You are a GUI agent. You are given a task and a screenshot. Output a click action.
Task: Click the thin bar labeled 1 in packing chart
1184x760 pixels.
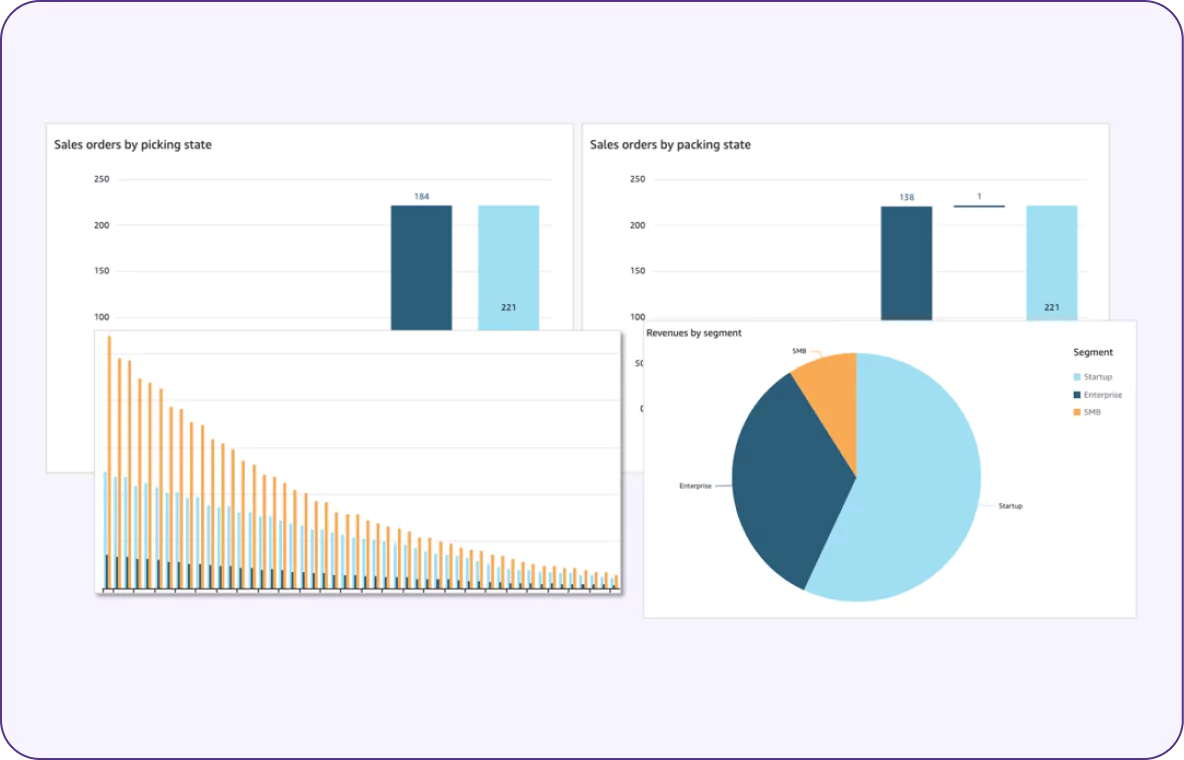979,205
